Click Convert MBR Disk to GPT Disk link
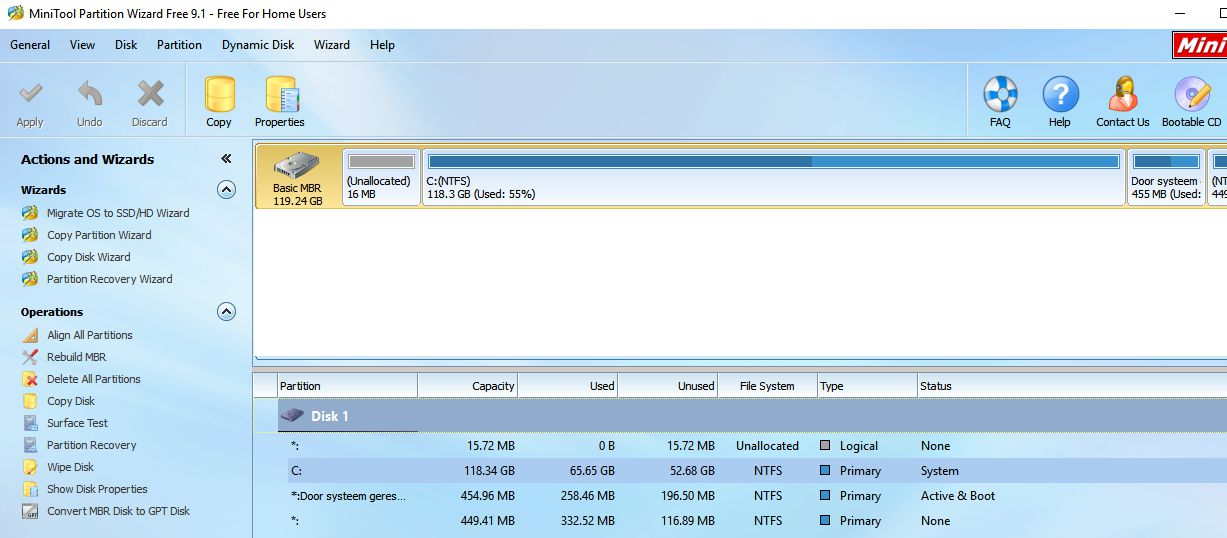 tap(118, 511)
